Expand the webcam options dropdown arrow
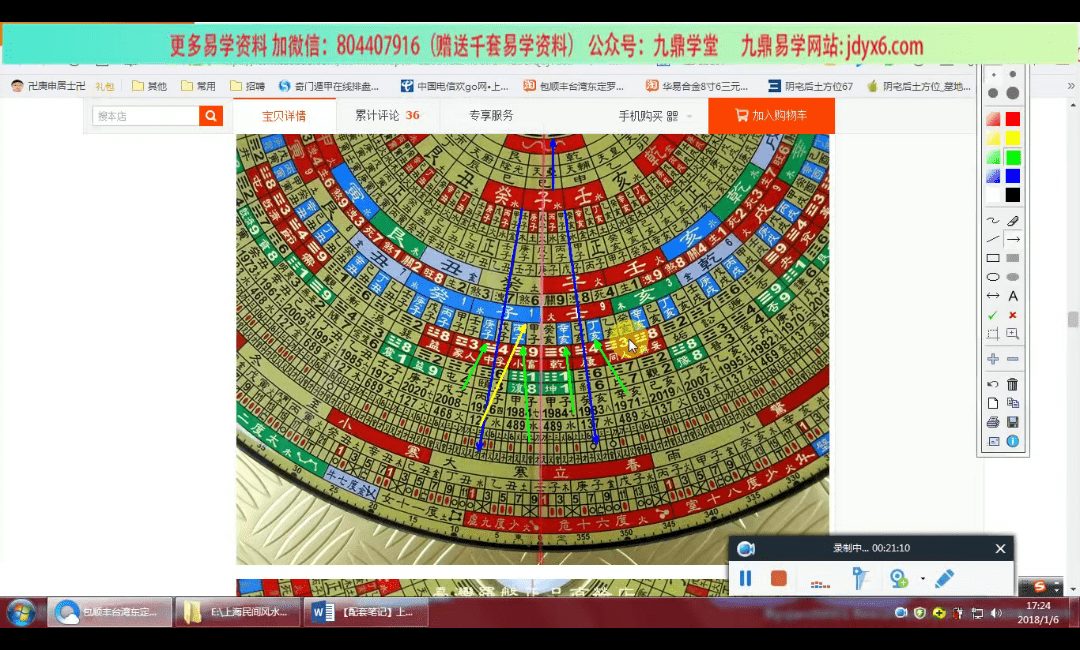The image size is (1080, 650). point(922,579)
